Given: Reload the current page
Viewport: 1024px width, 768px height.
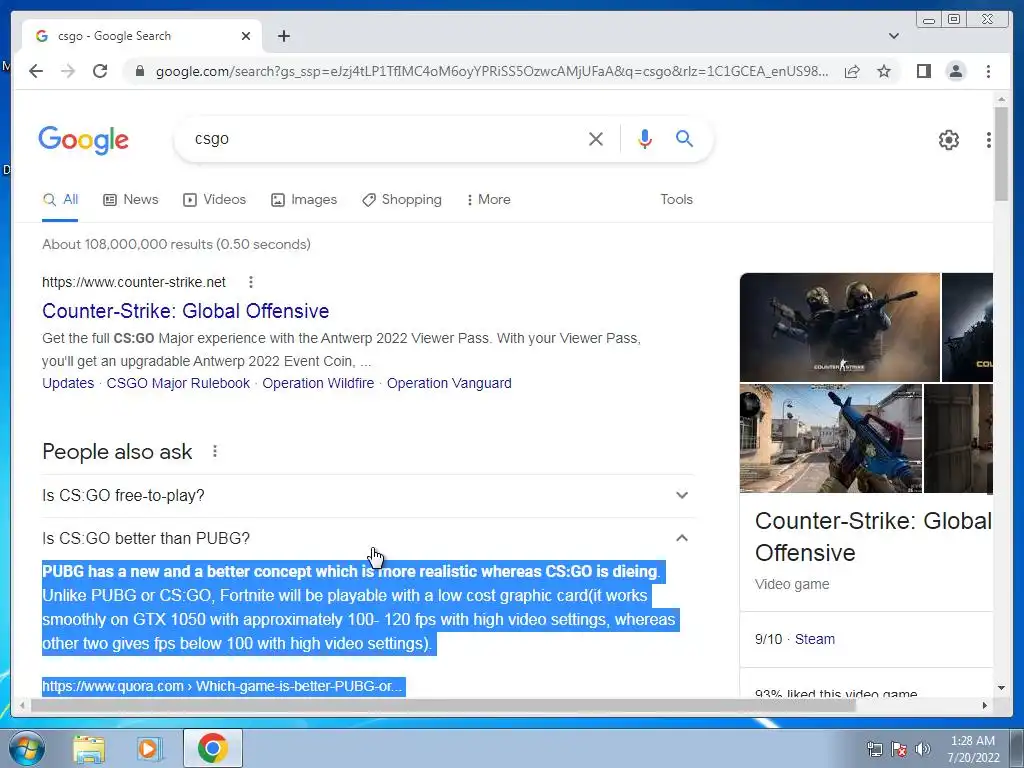Looking at the screenshot, I should coord(100,71).
